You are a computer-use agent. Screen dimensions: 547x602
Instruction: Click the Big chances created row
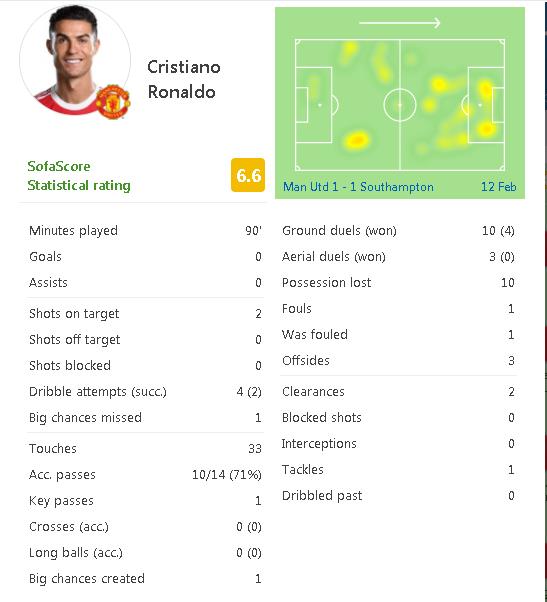(145, 579)
